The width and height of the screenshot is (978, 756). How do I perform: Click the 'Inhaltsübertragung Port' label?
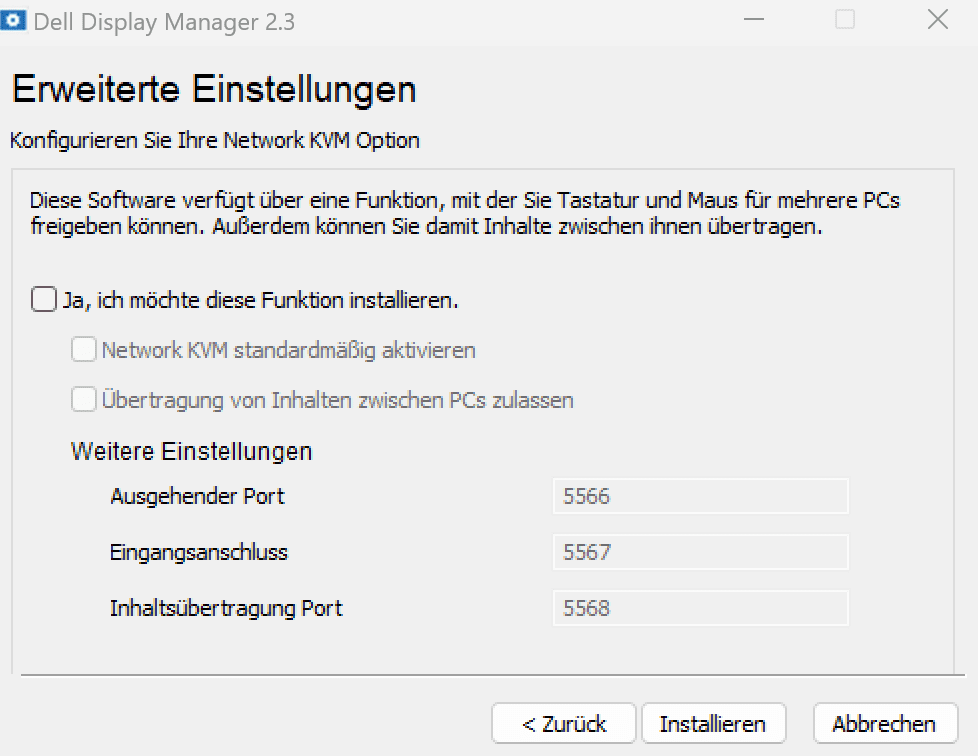click(226, 608)
